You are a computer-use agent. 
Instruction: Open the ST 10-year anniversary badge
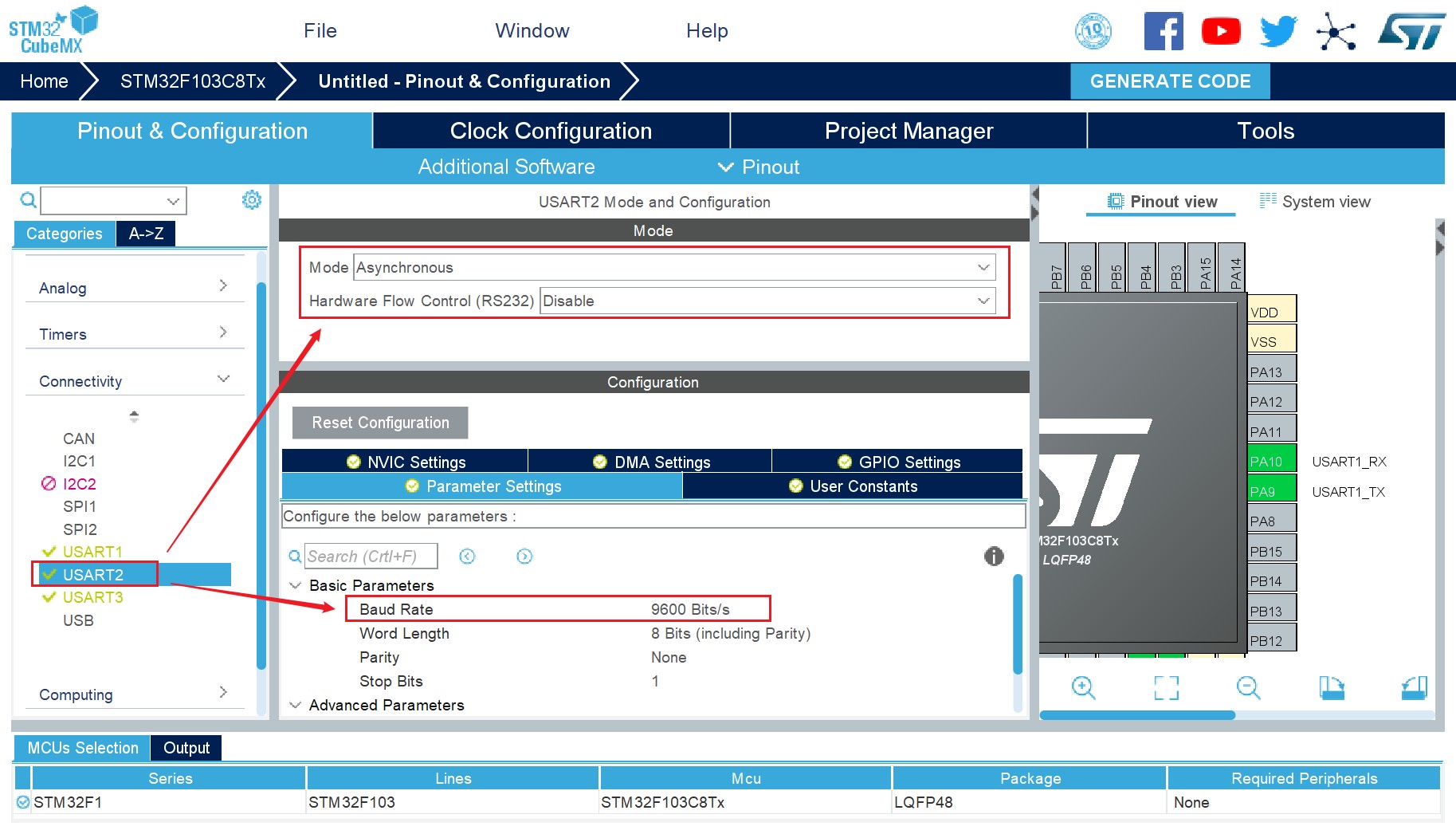click(1093, 32)
